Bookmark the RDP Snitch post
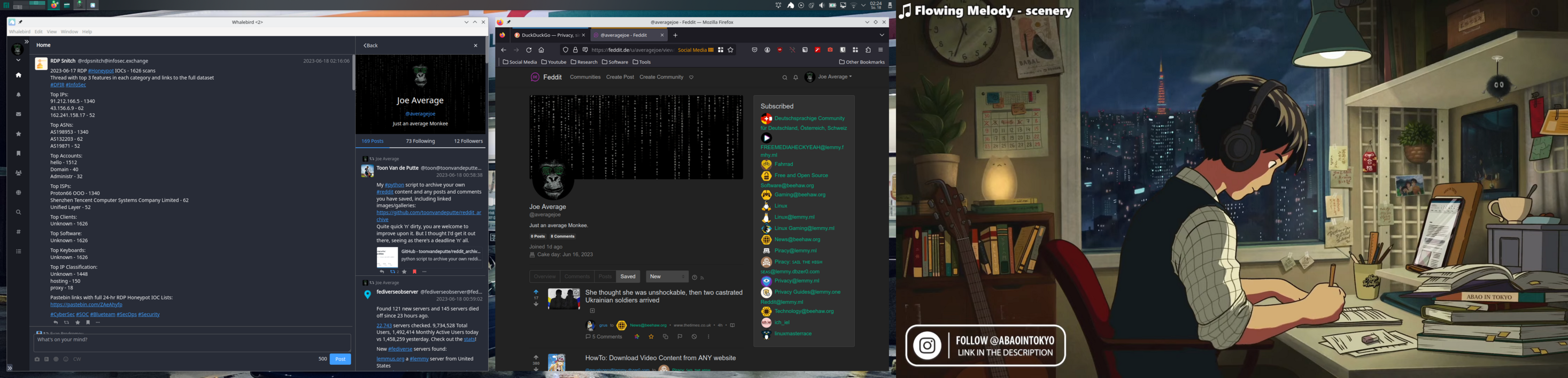Image resolution: width=1568 pixels, height=378 pixels. pyautogui.click(x=88, y=322)
